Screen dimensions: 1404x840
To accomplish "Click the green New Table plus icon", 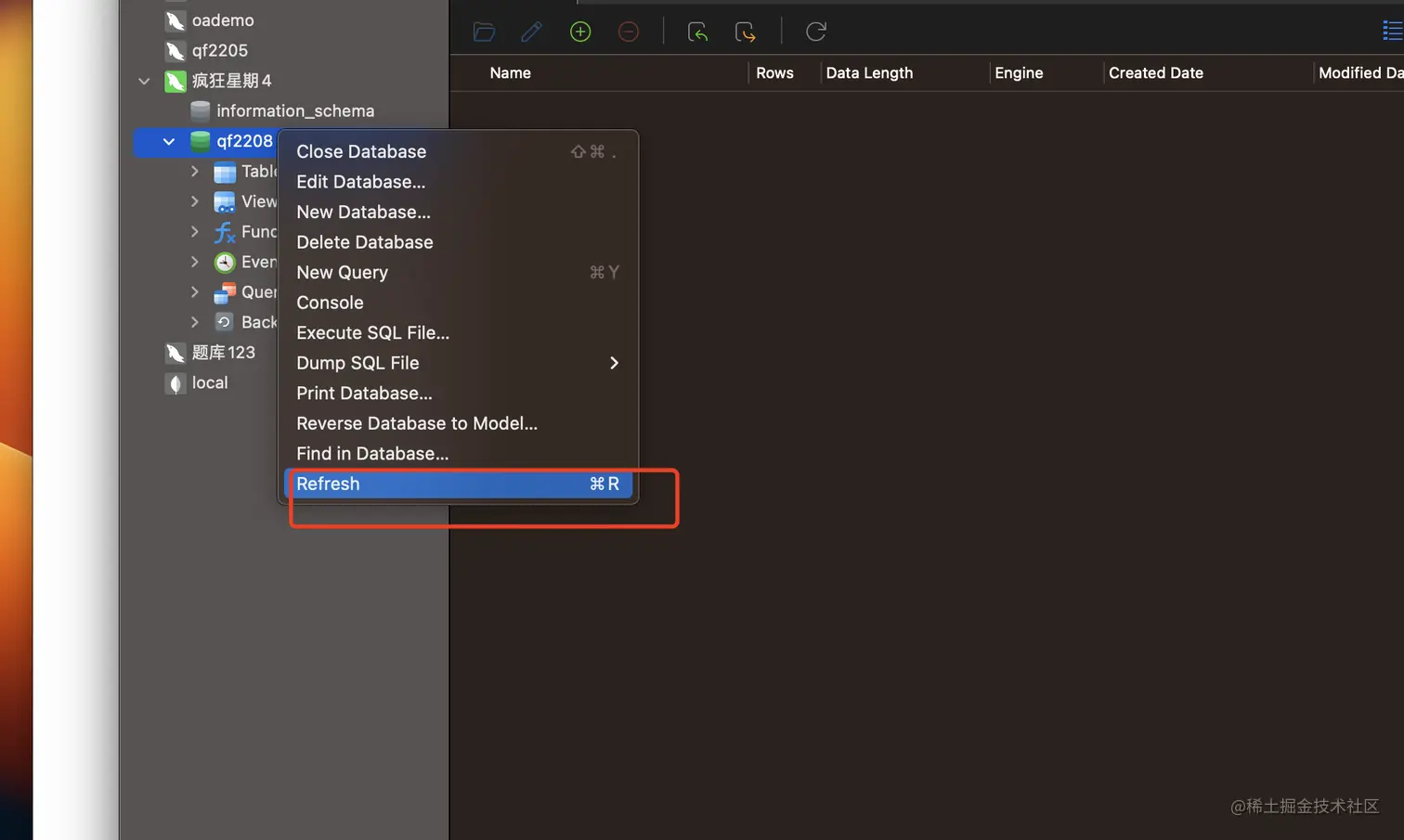I will (580, 32).
